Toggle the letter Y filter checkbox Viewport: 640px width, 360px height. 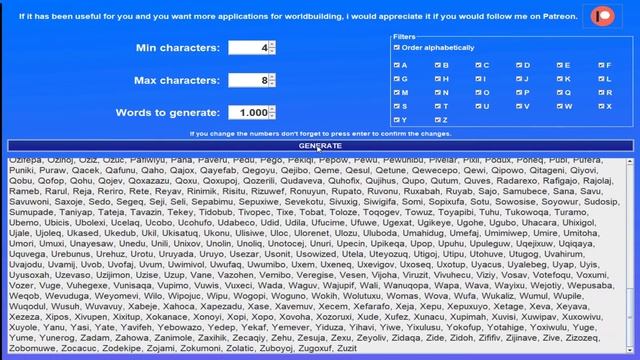[397, 120]
